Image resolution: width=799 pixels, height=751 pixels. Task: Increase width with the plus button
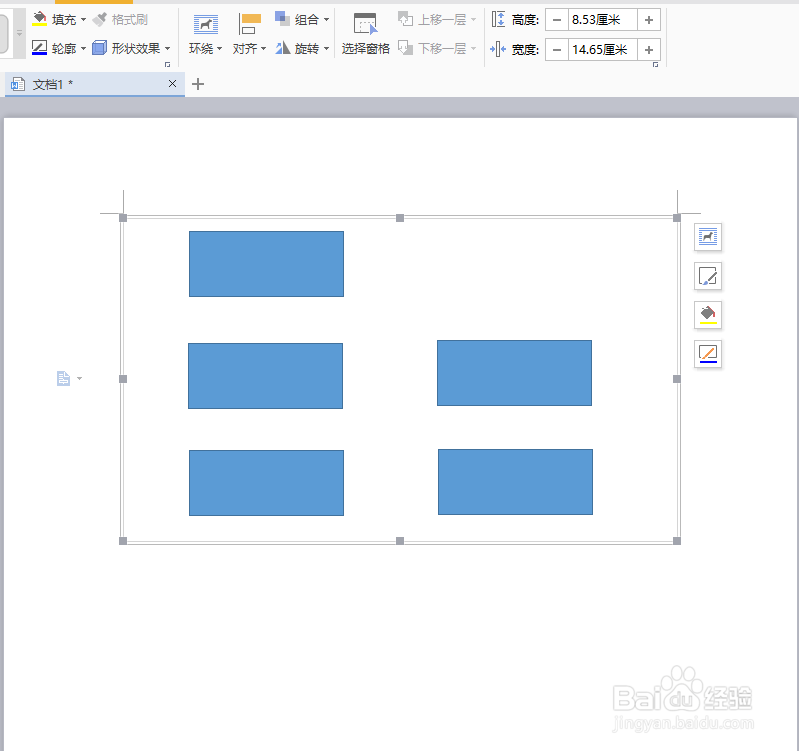click(x=649, y=49)
